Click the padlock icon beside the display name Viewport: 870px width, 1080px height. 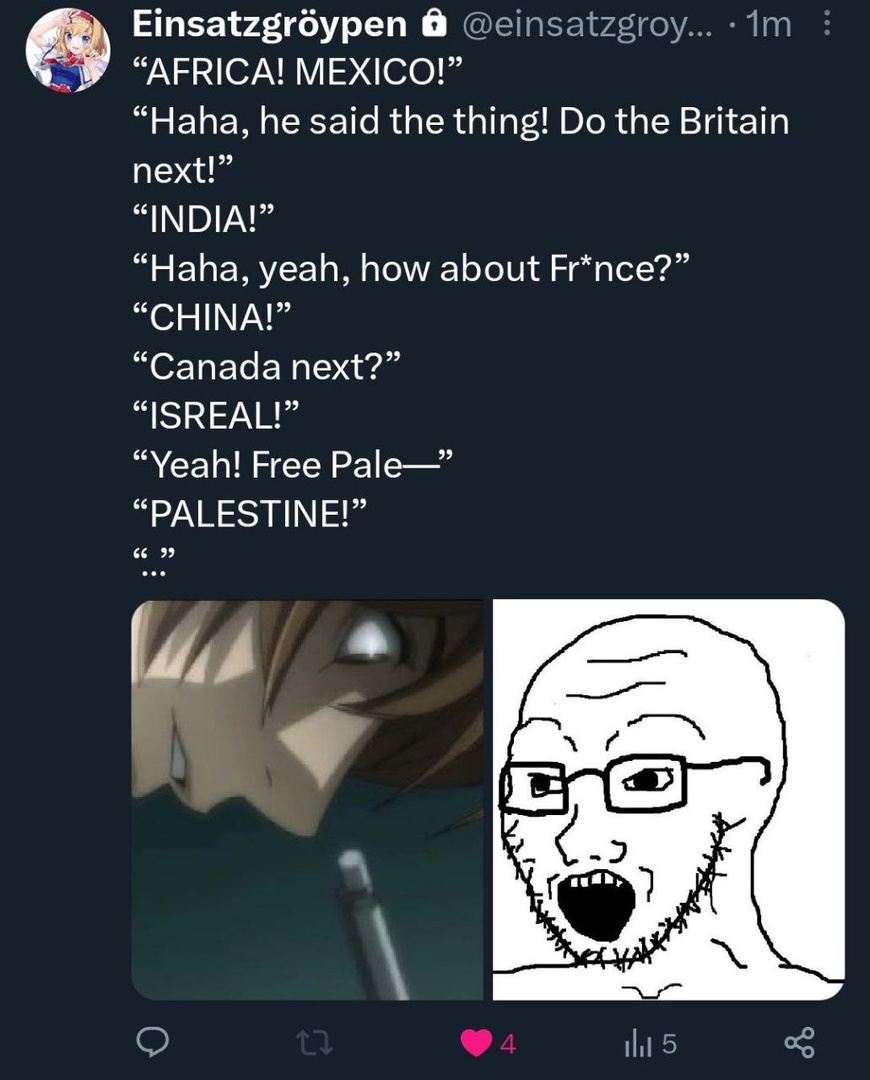tap(432, 25)
